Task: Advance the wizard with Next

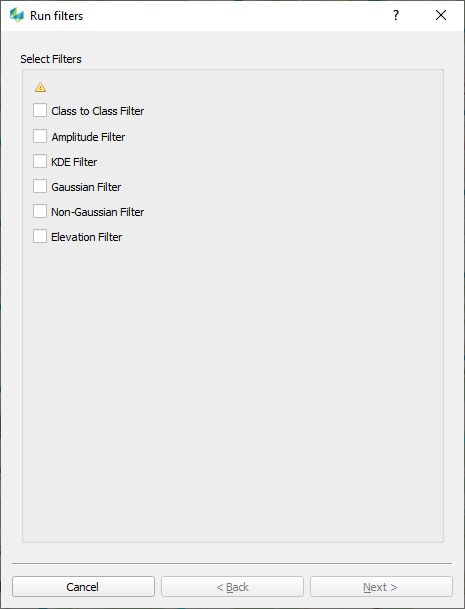Action: (381, 586)
